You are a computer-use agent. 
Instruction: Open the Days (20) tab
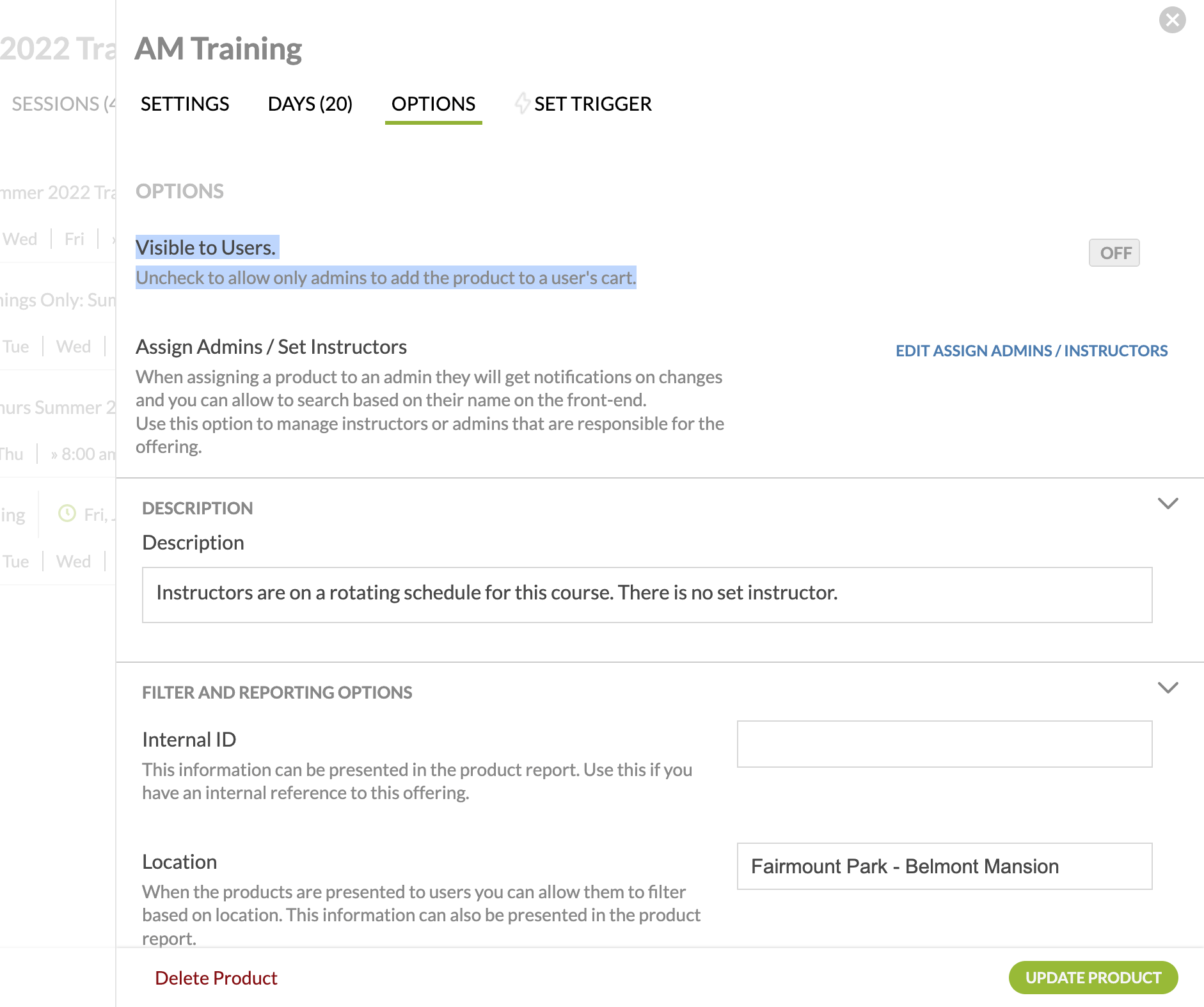pyautogui.click(x=310, y=104)
